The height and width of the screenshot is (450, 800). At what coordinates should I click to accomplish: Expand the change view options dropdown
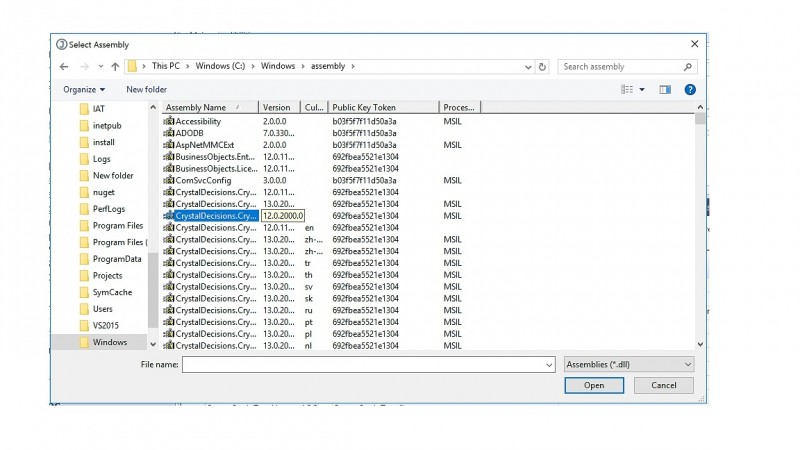[642, 90]
